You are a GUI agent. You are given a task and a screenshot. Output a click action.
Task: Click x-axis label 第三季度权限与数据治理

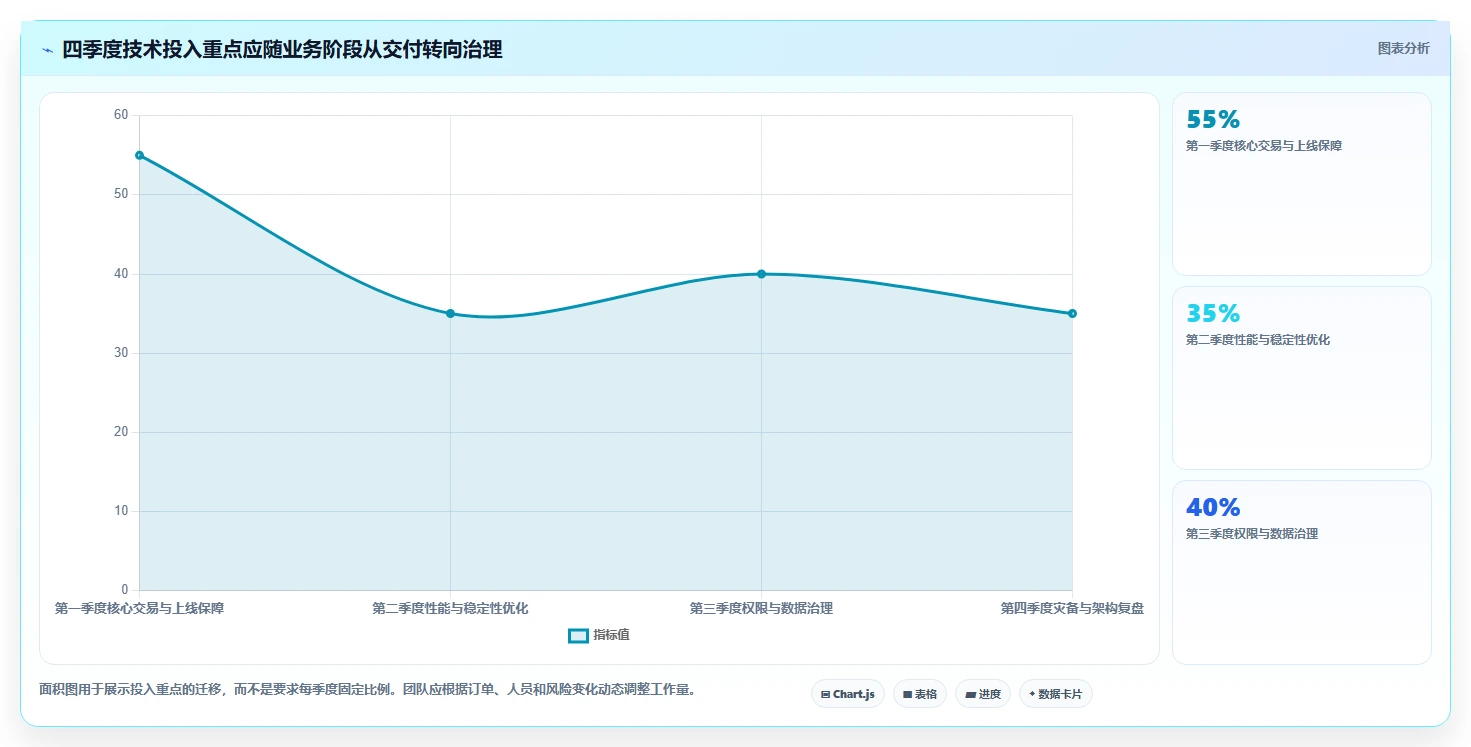pyautogui.click(x=761, y=608)
